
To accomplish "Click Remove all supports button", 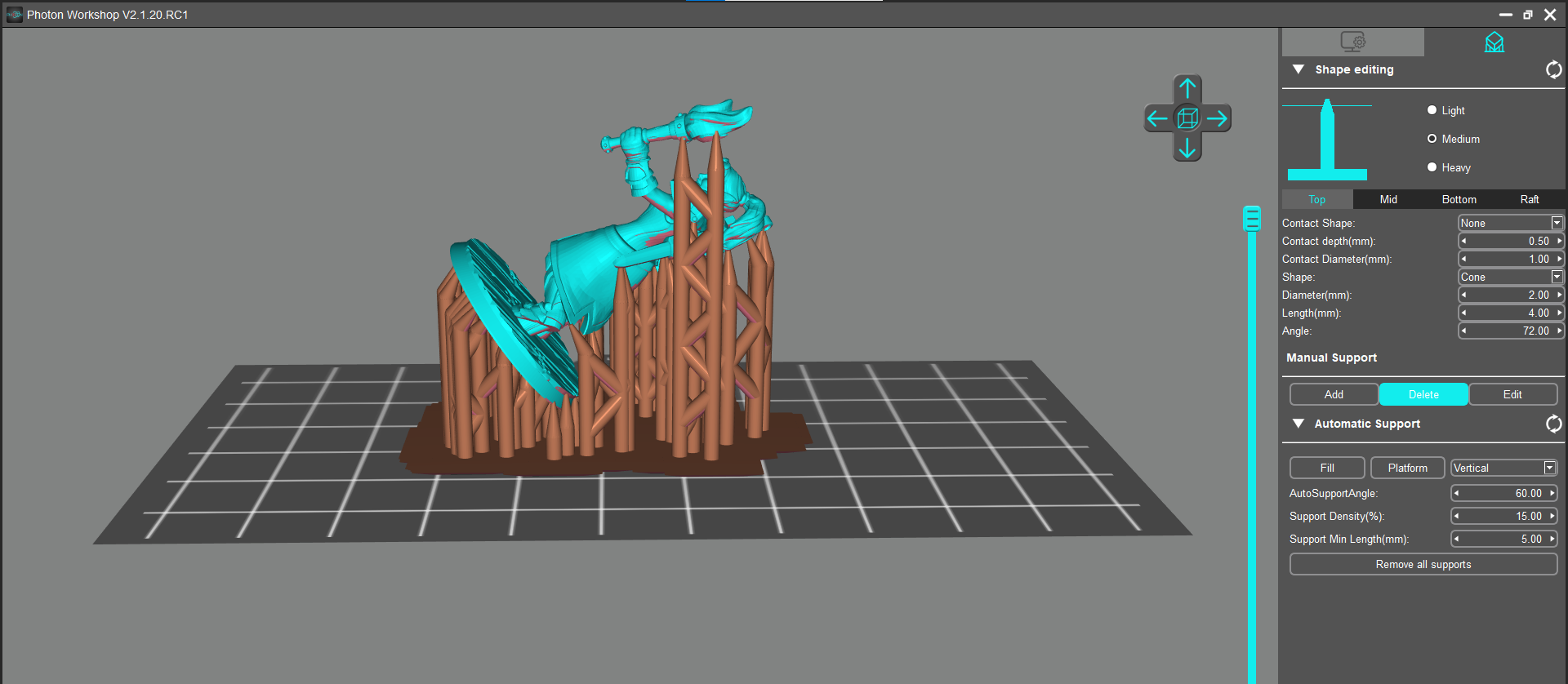I will coord(1423,564).
